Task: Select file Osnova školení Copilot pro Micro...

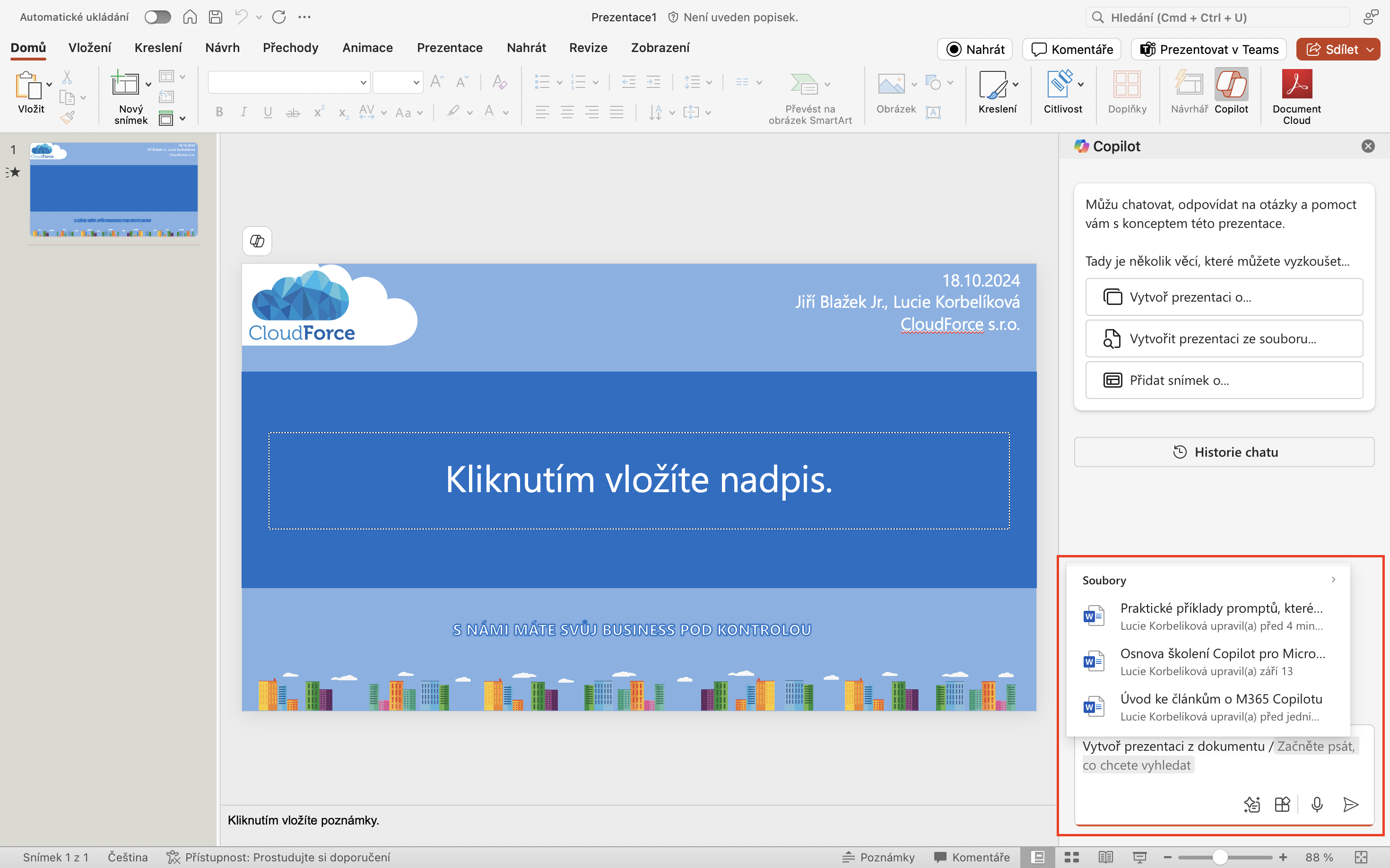Action: (1208, 661)
